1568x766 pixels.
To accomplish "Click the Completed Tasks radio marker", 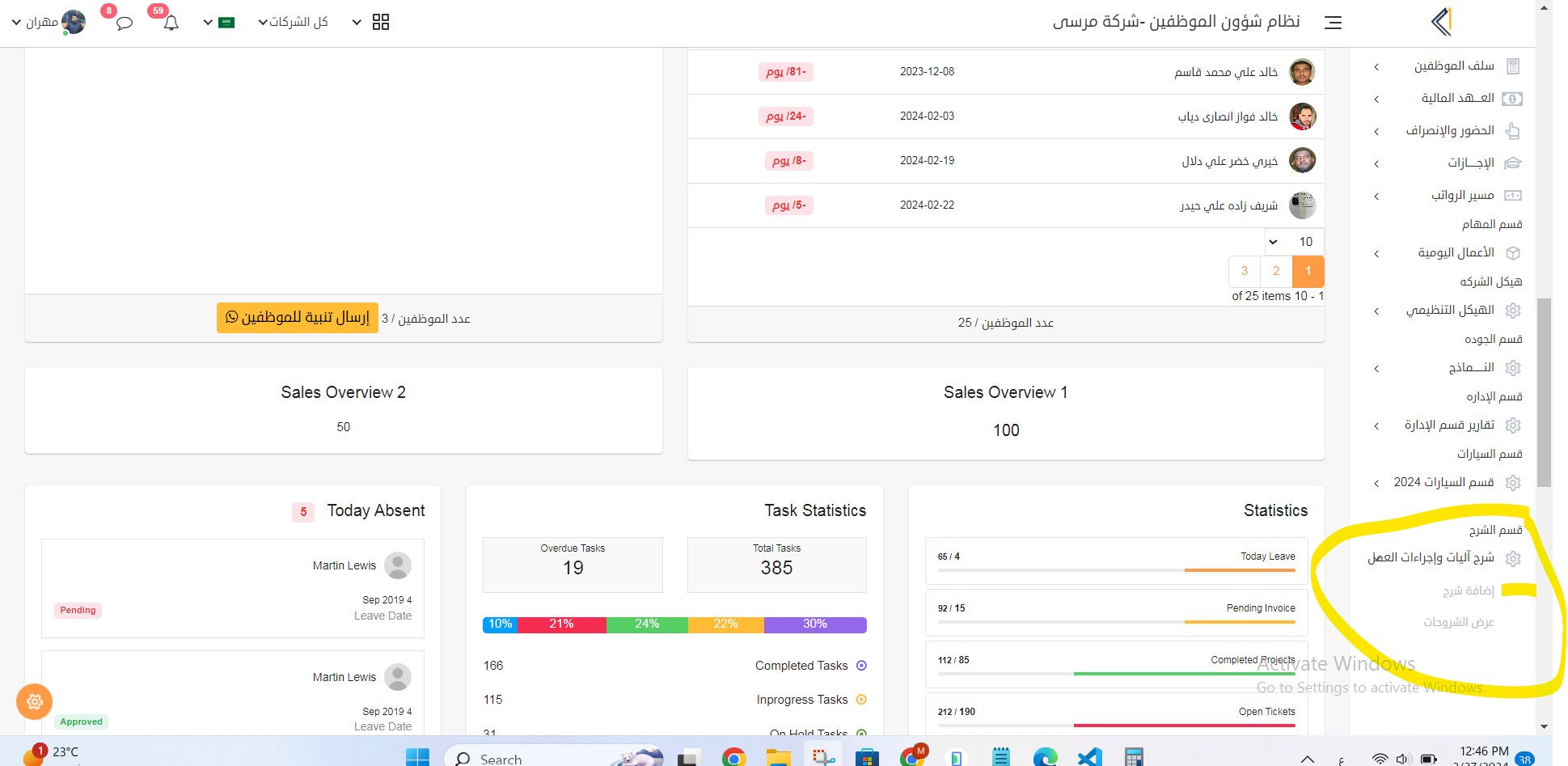I will [861, 666].
